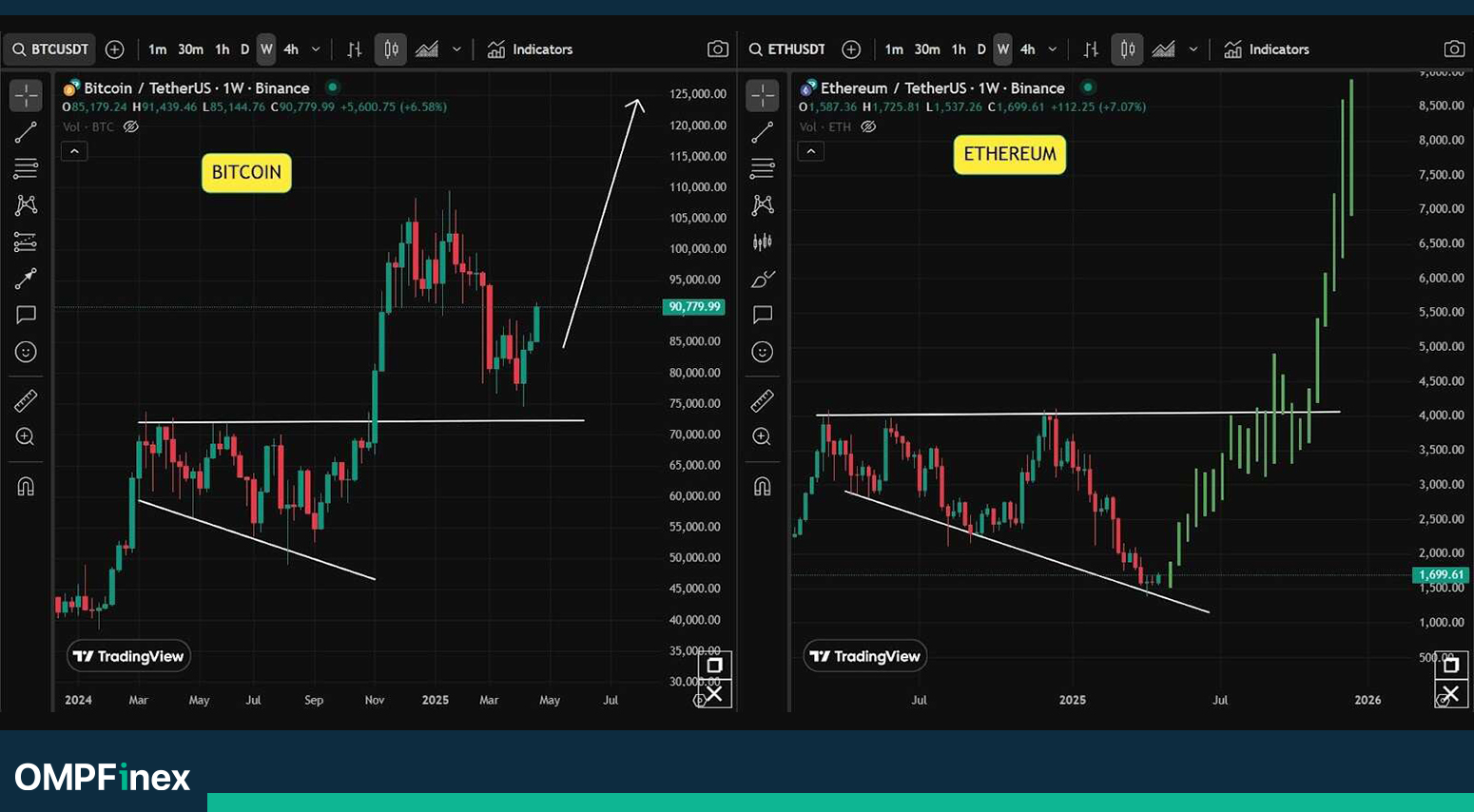Select the ruler measure tool in Bitcoin chart
This screenshot has width=1474, height=812.
(x=26, y=401)
